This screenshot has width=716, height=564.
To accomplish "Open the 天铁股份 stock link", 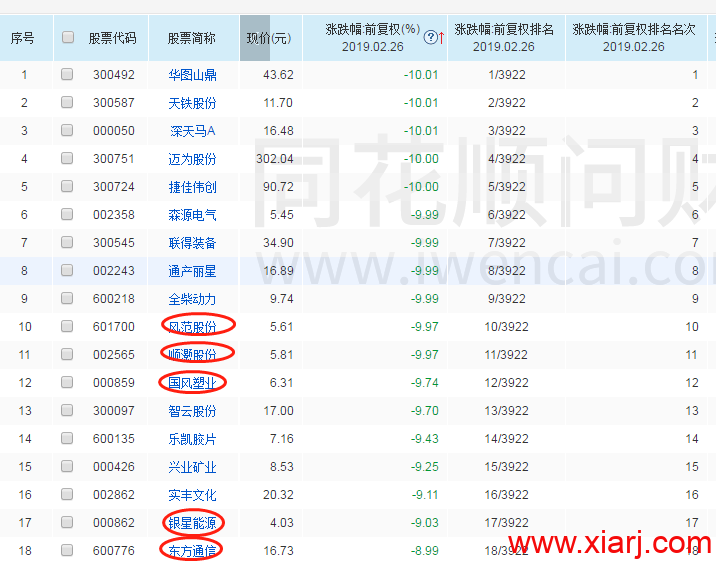I will click(x=192, y=103).
